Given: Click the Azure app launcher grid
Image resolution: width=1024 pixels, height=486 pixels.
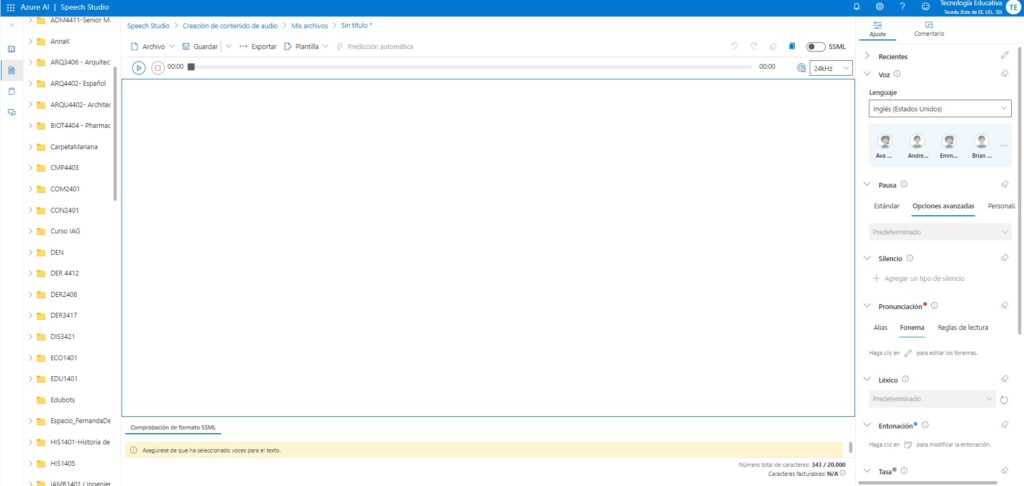Looking at the screenshot, I should (x=10, y=7).
